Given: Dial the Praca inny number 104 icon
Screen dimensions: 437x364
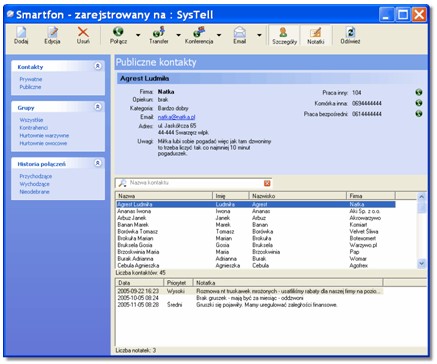Looking at the screenshot, I should (419, 92).
